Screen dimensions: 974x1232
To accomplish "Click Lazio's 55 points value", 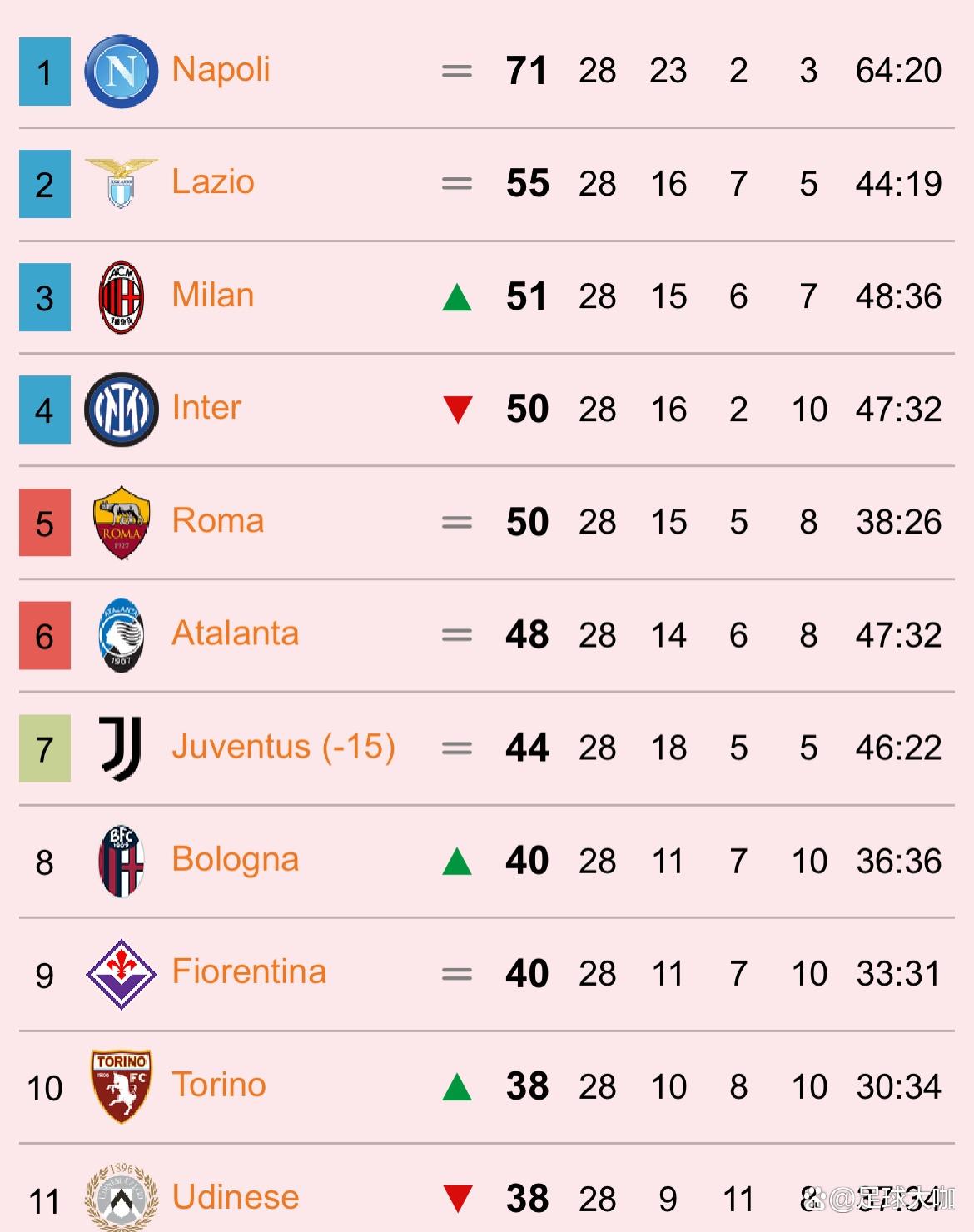I will coord(528,184).
